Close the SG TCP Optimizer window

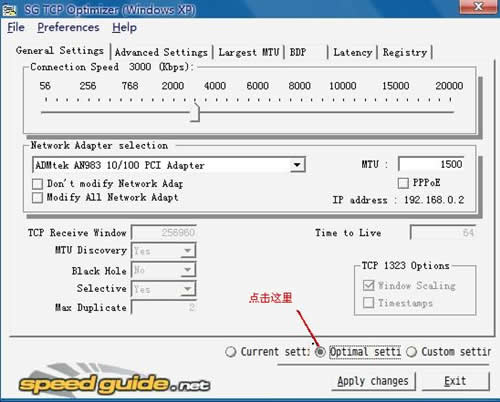pos(478,7)
